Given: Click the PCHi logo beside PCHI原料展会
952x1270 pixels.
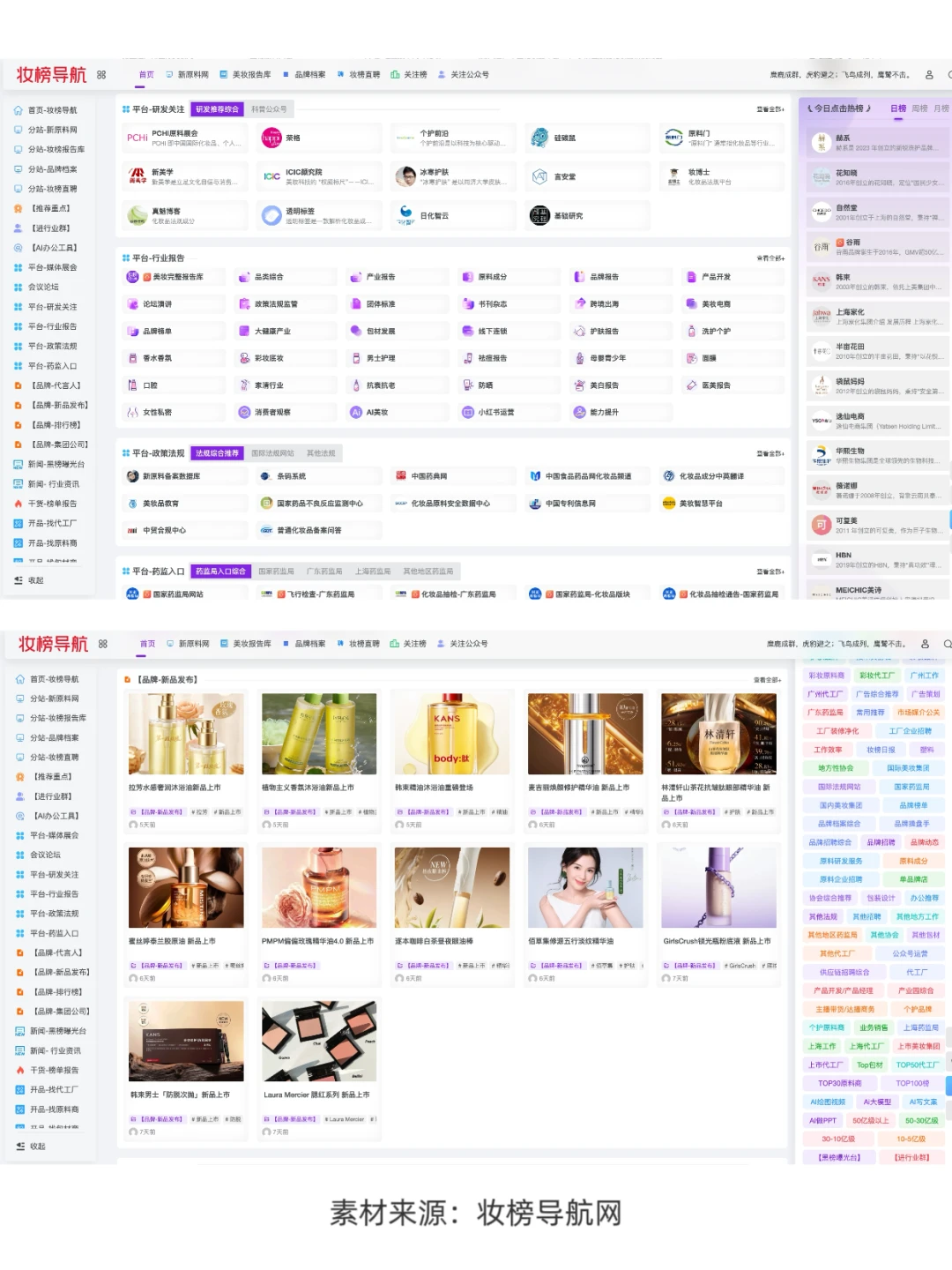Looking at the screenshot, I should click(138, 138).
